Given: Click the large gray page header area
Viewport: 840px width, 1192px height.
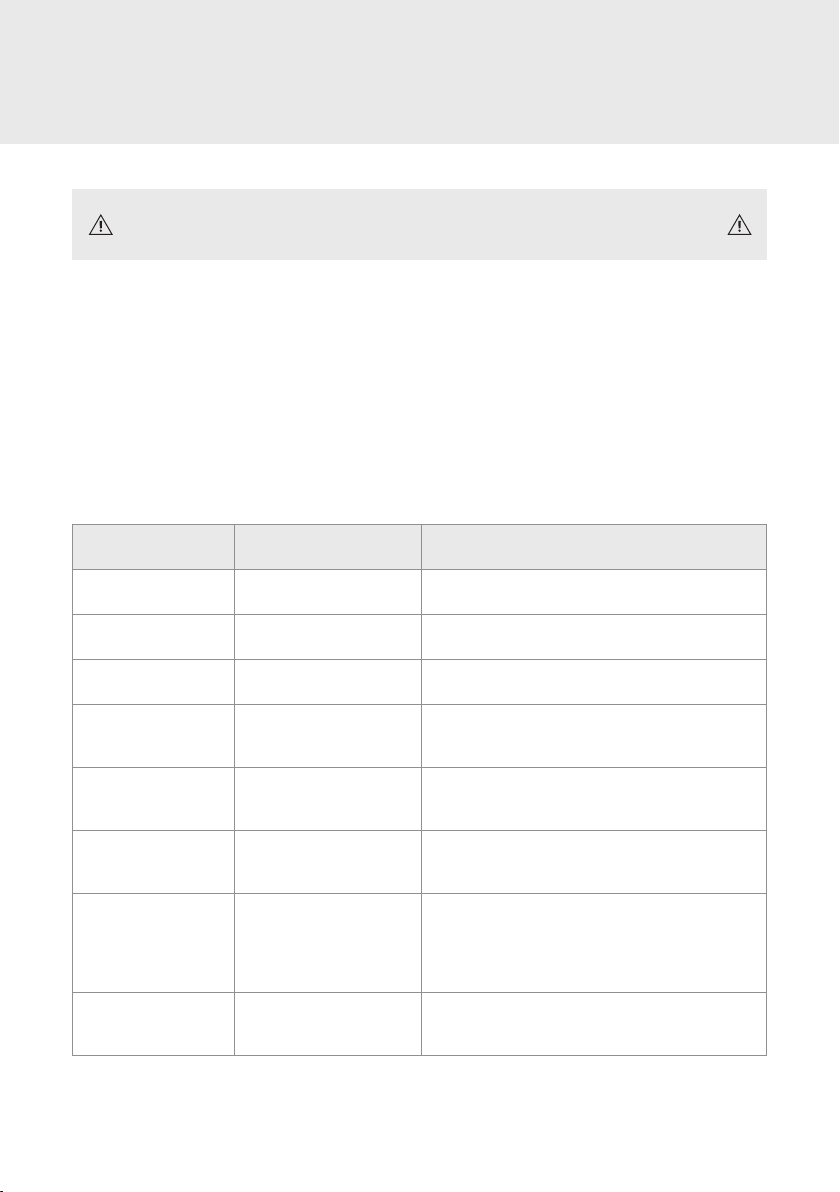Looking at the screenshot, I should [x=420, y=71].
